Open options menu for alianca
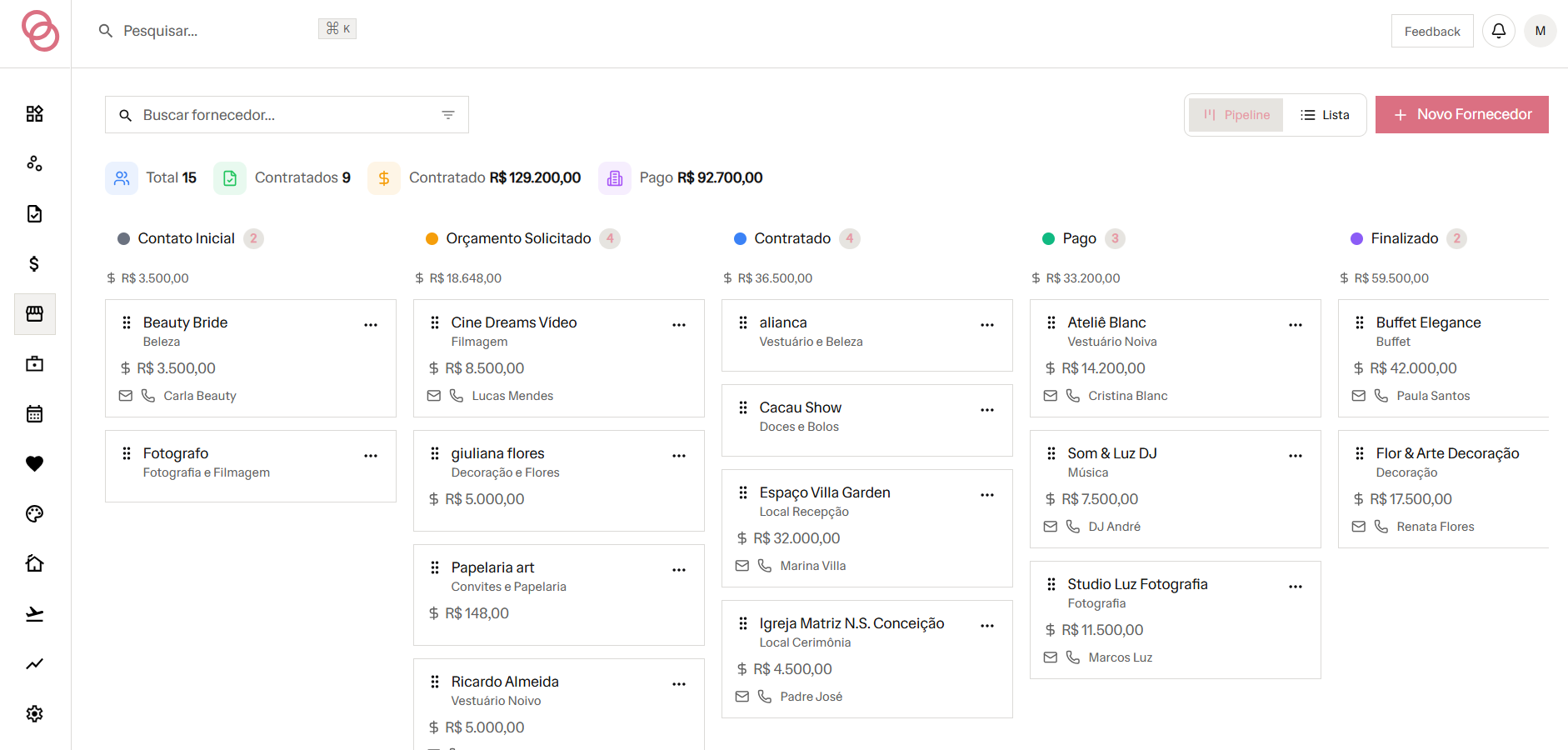 (x=987, y=325)
